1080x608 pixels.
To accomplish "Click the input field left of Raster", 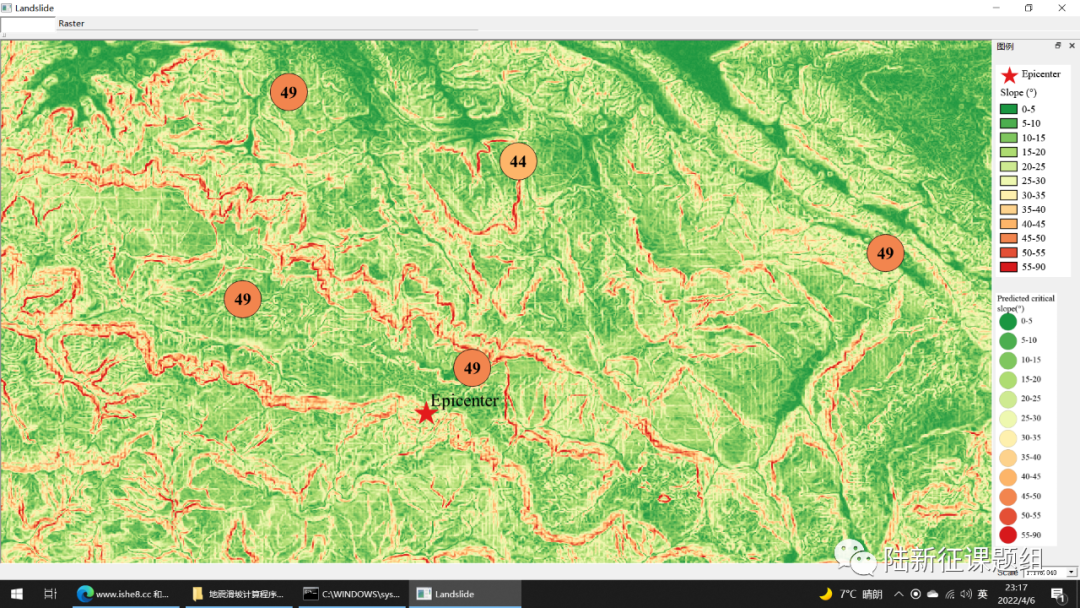I will tap(28, 23).
